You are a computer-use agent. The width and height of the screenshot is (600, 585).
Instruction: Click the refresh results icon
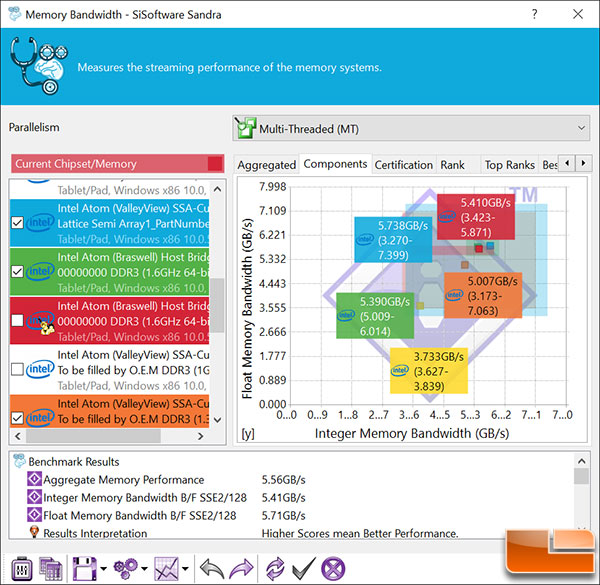pos(276,569)
